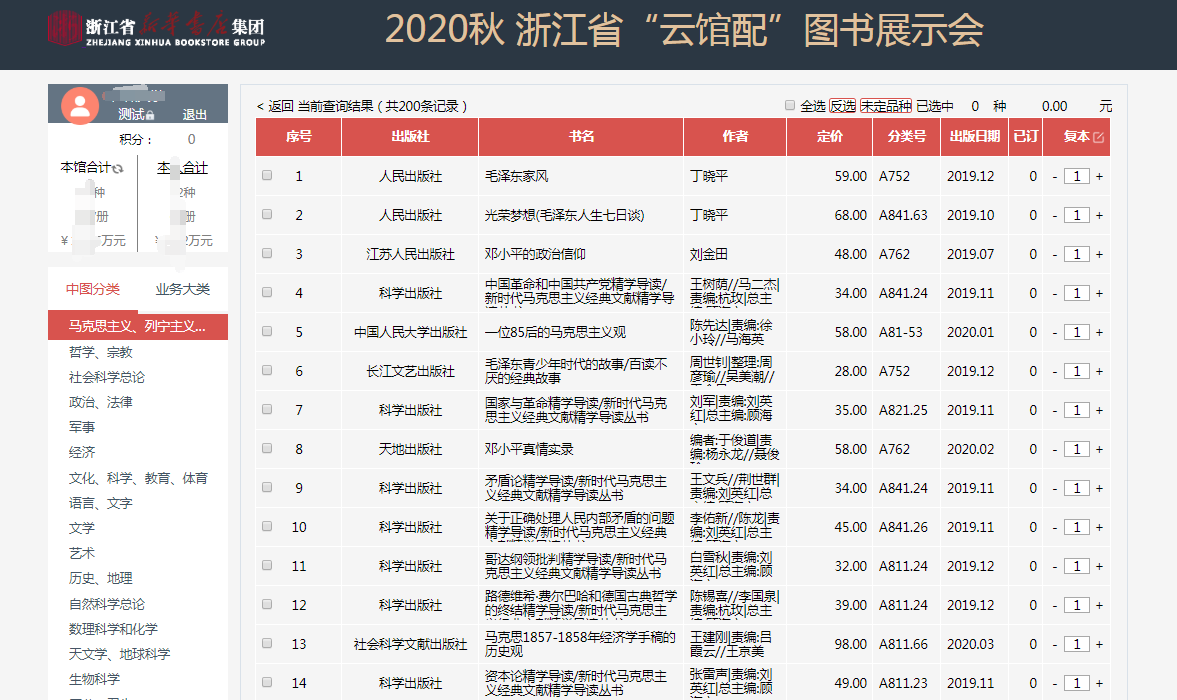The width and height of the screenshot is (1177, 700).
Task: Switch to the 业务大类 tab
Action: coord(182,289)
